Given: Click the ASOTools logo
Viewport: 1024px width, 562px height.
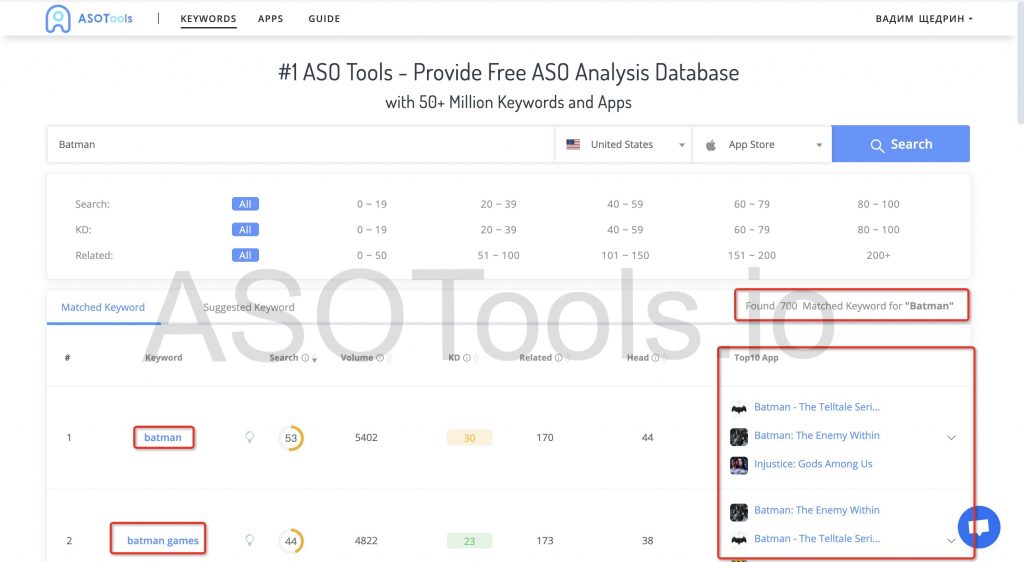Looking at the screenshot, I should 89,18.
